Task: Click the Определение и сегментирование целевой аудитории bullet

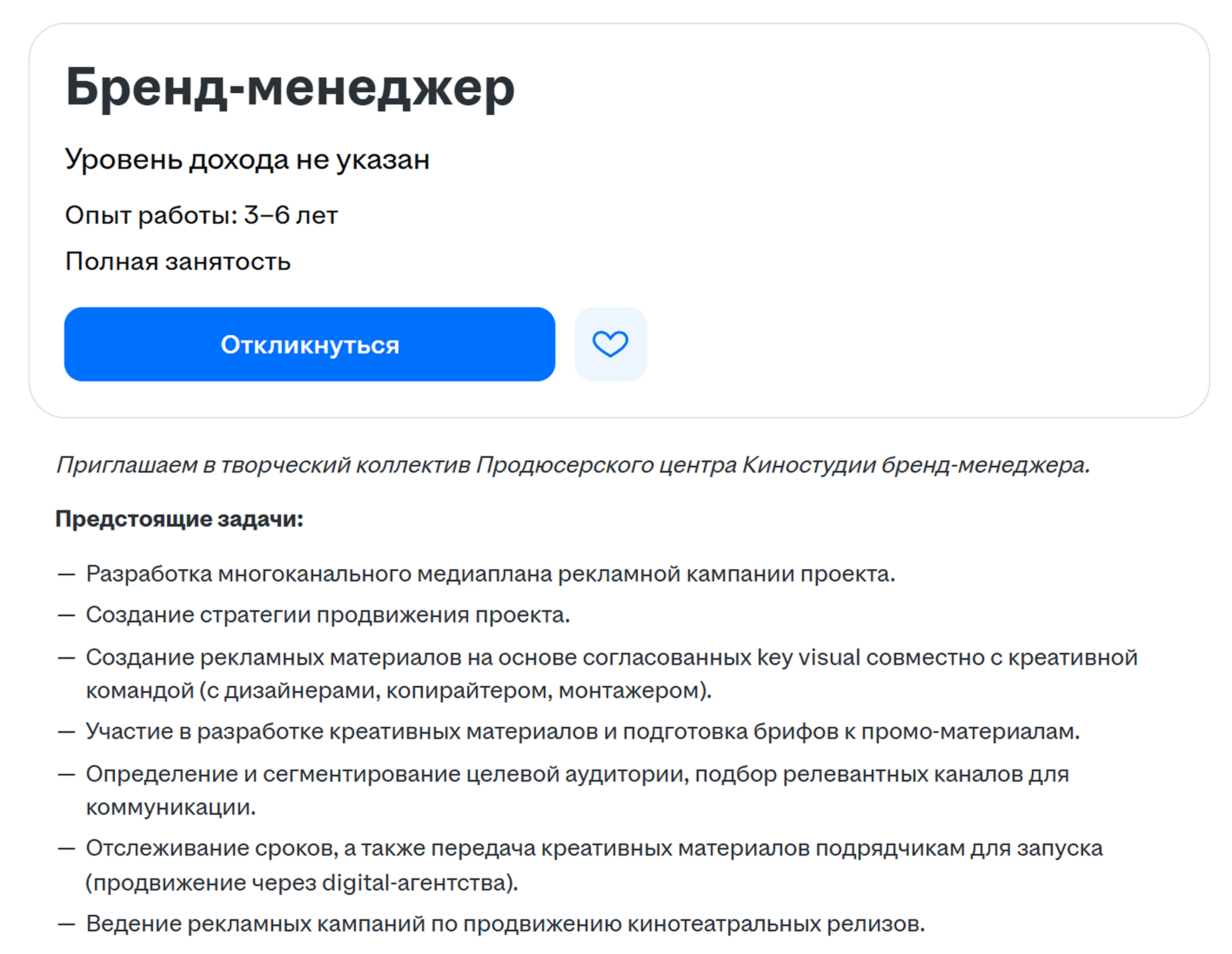Action: (577, 790)
